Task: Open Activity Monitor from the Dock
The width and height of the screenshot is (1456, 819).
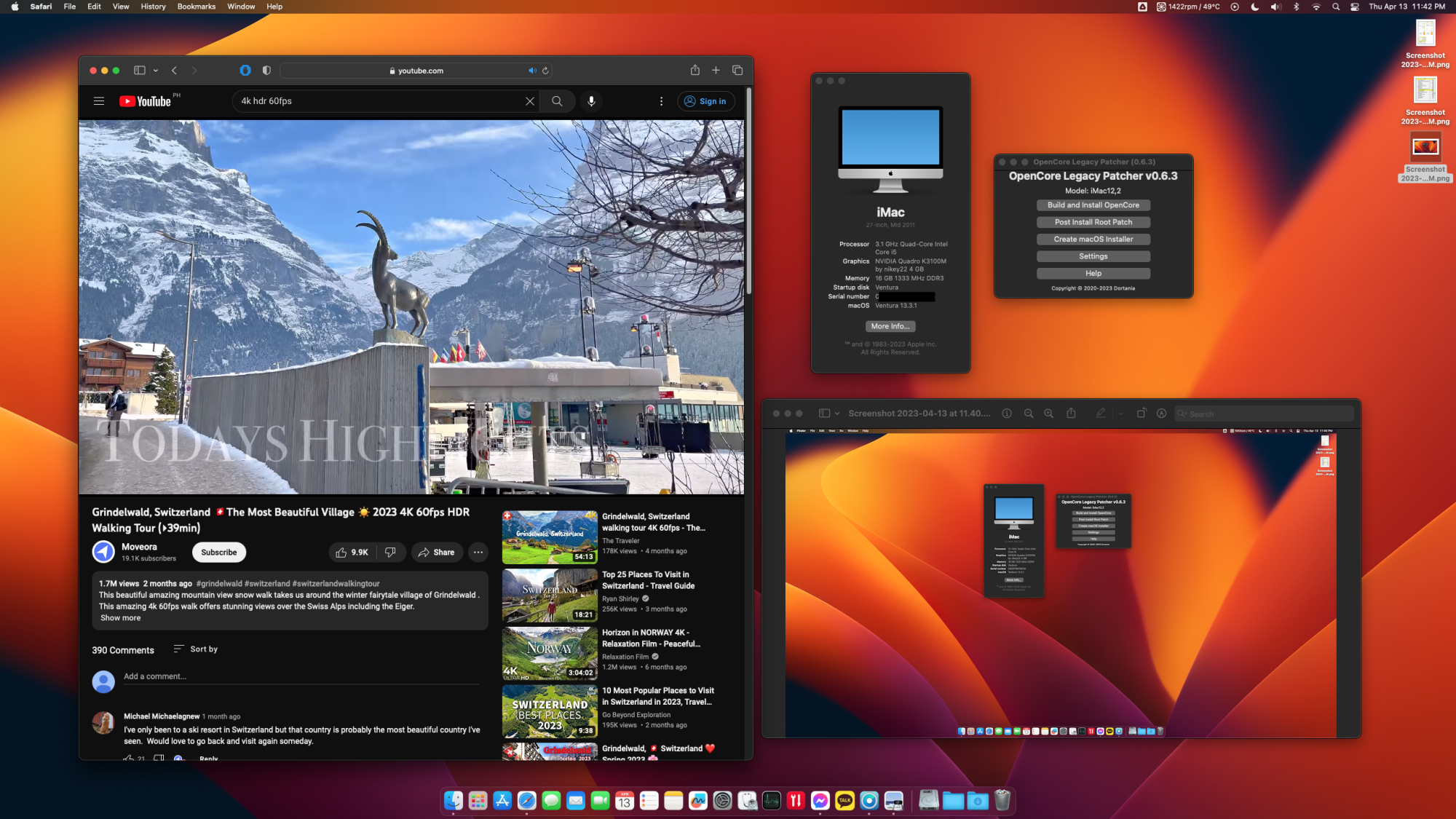Action: pos(772,801)
